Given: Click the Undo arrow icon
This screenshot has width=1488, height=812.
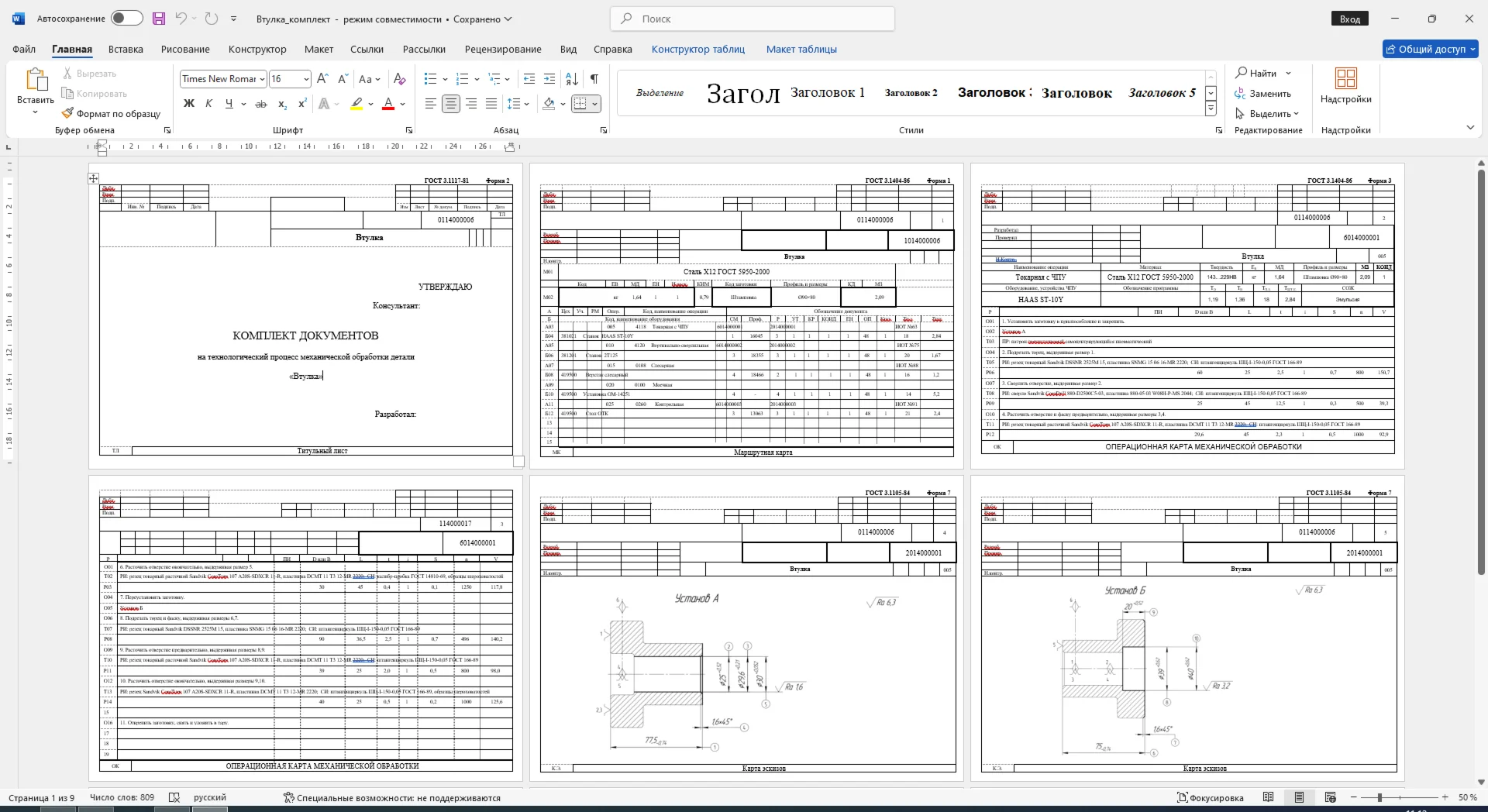Looking at the screenshot, I should (181, 19).
